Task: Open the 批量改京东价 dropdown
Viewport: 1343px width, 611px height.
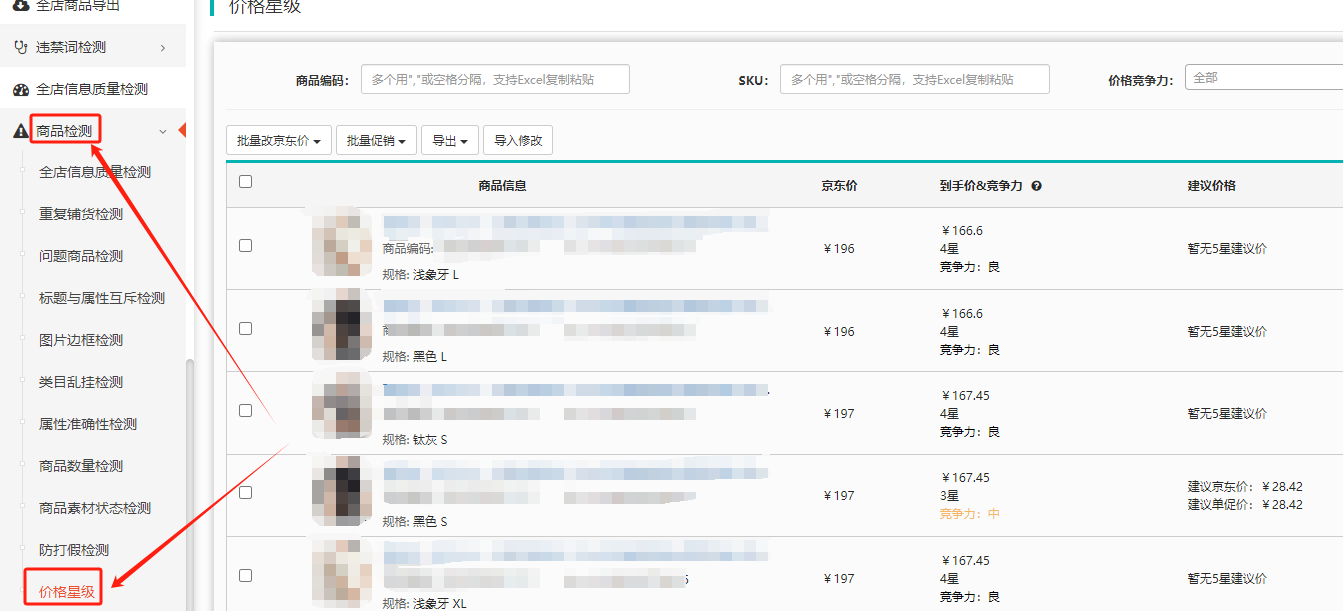Action: (279, 141)
